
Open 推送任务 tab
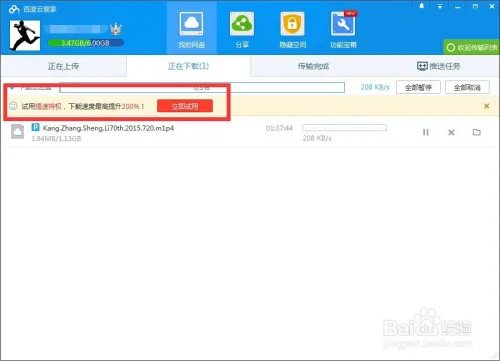[438, 66]
